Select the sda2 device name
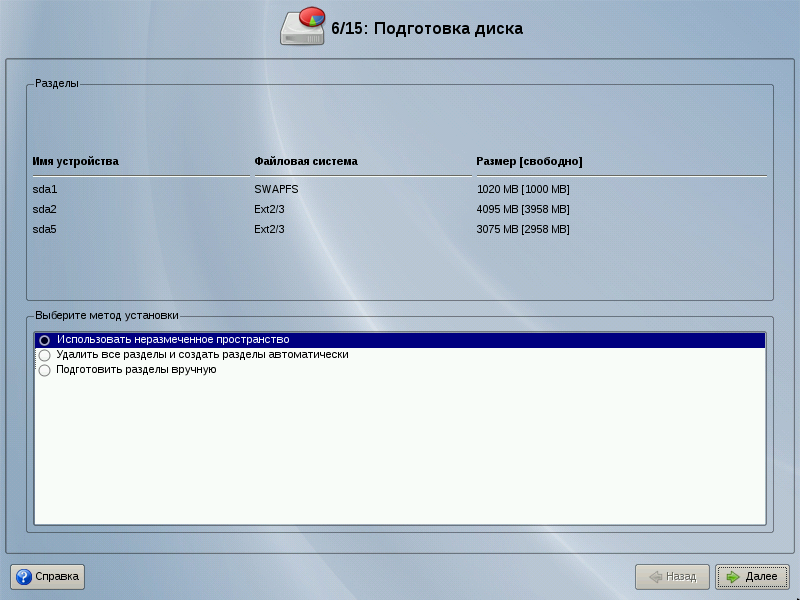800x600 pixels. (45, 209)
